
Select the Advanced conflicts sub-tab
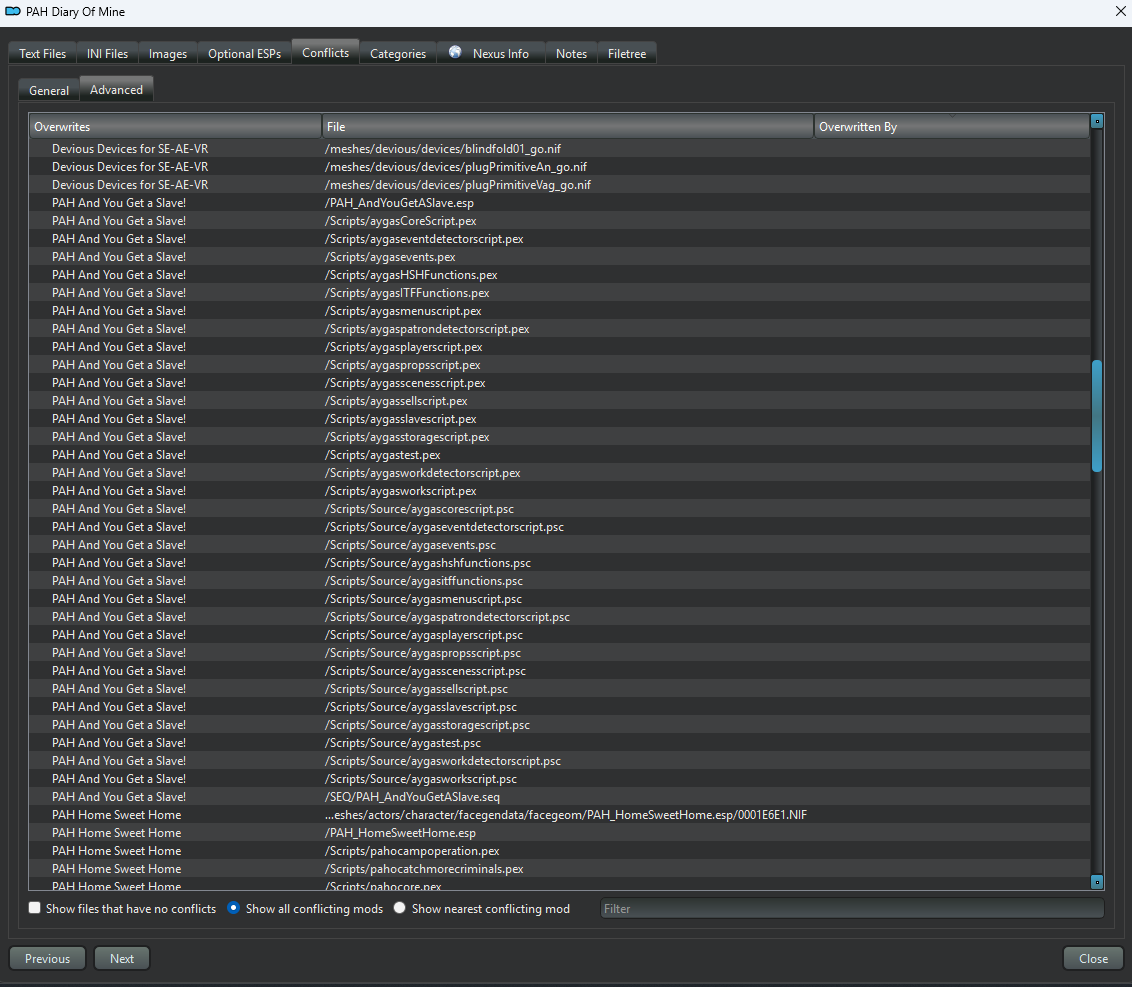[116, 89]
